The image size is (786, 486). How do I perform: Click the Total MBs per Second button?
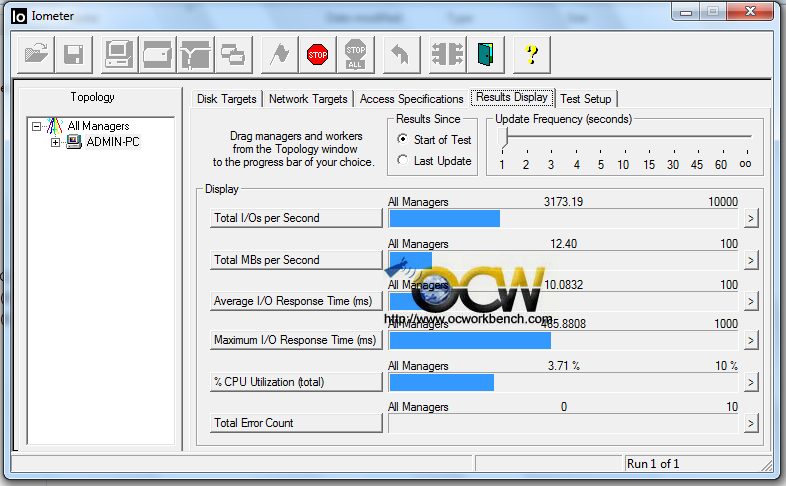296,260
